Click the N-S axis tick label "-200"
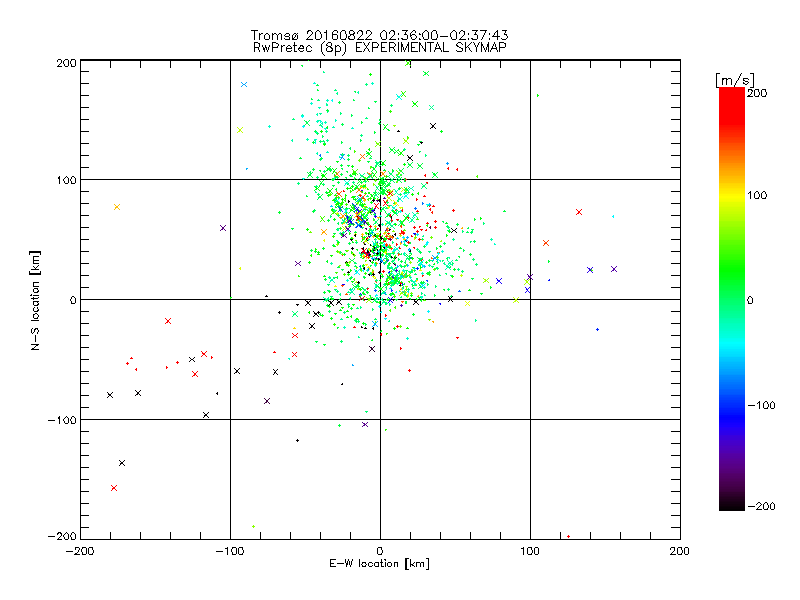This screenshot has height=600, width=800. (62, 536)
